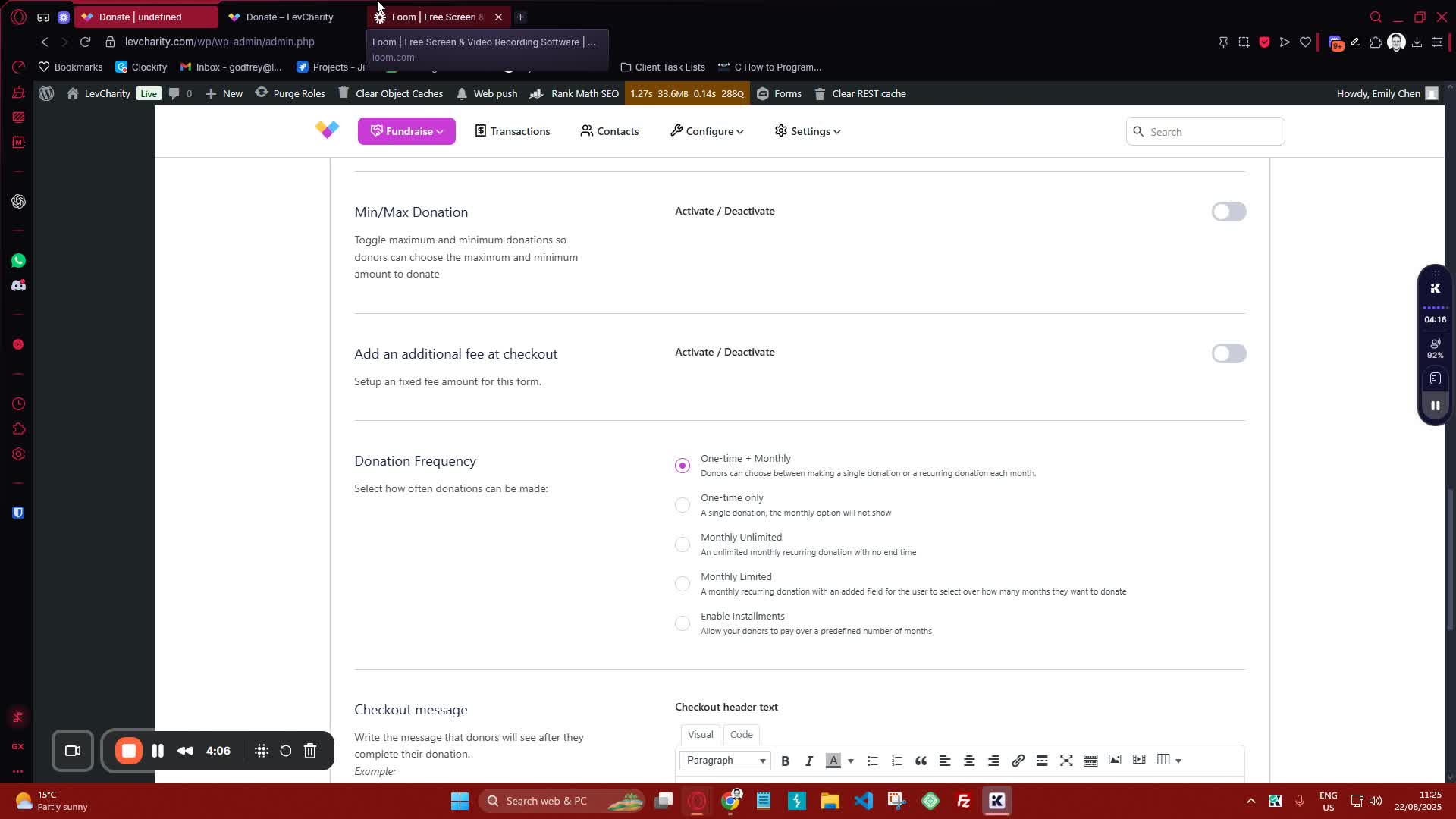Stop the Loom recording with red button
The image size is (1456, 819).
129,751
